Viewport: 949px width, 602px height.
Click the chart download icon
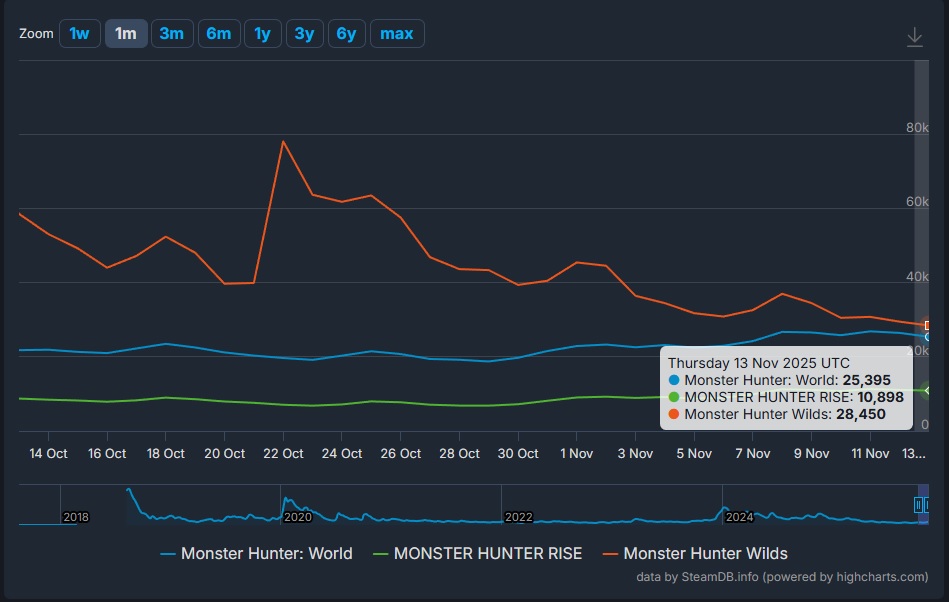pyautogui.click(x=914, y=37)
